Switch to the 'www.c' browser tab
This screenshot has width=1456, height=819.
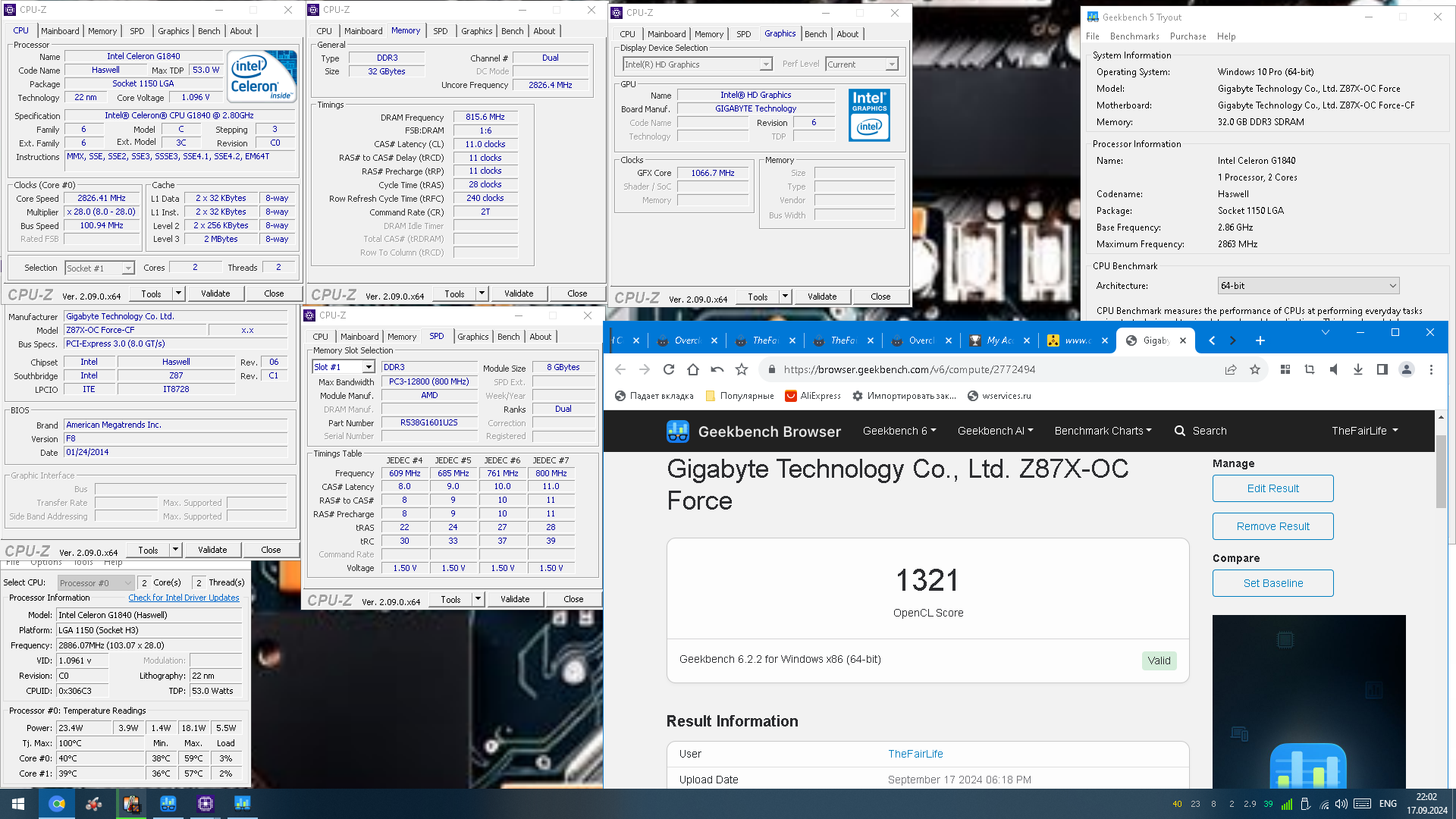(1076, 340)
